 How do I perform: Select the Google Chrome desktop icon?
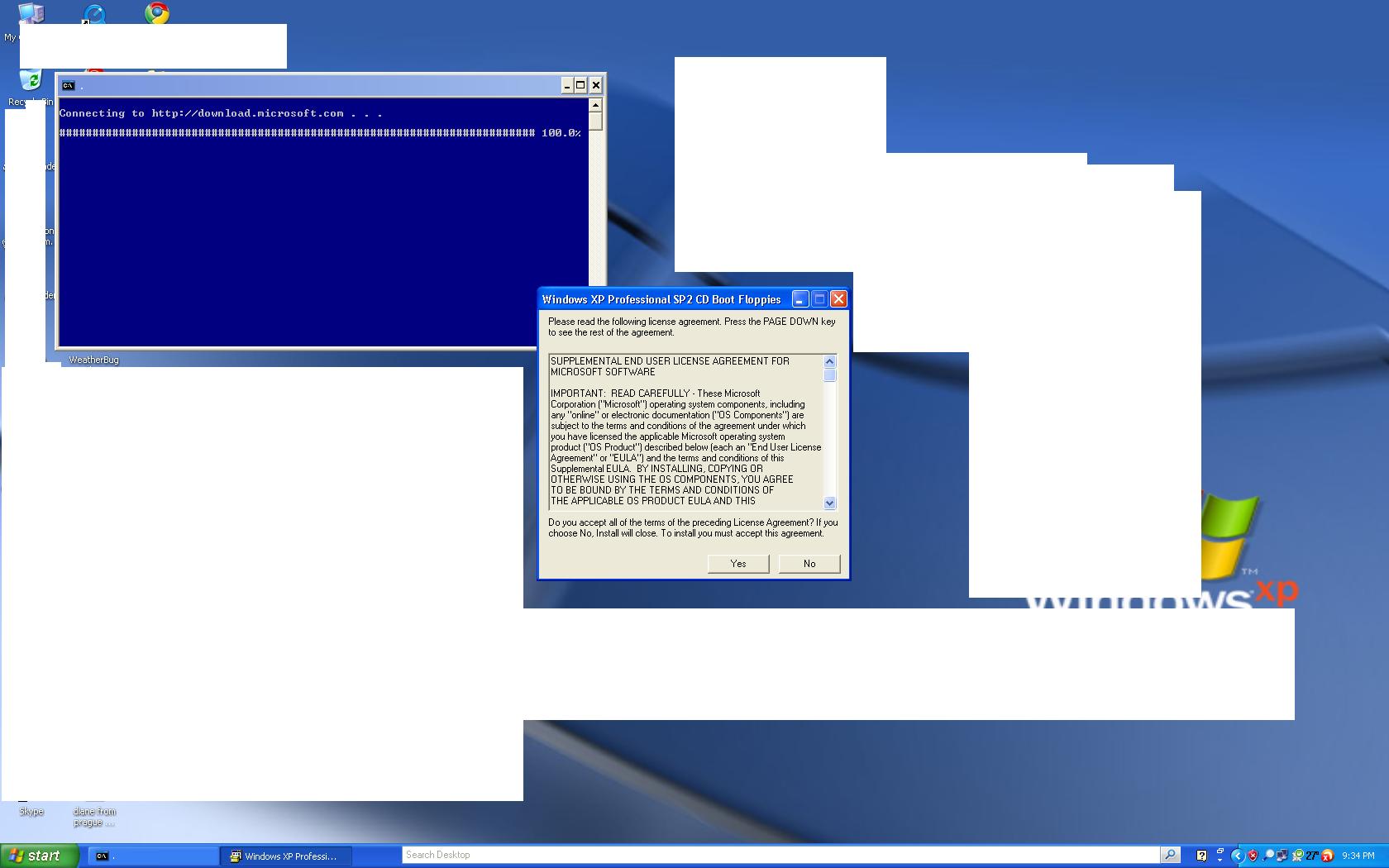click(x=157, y=12)
